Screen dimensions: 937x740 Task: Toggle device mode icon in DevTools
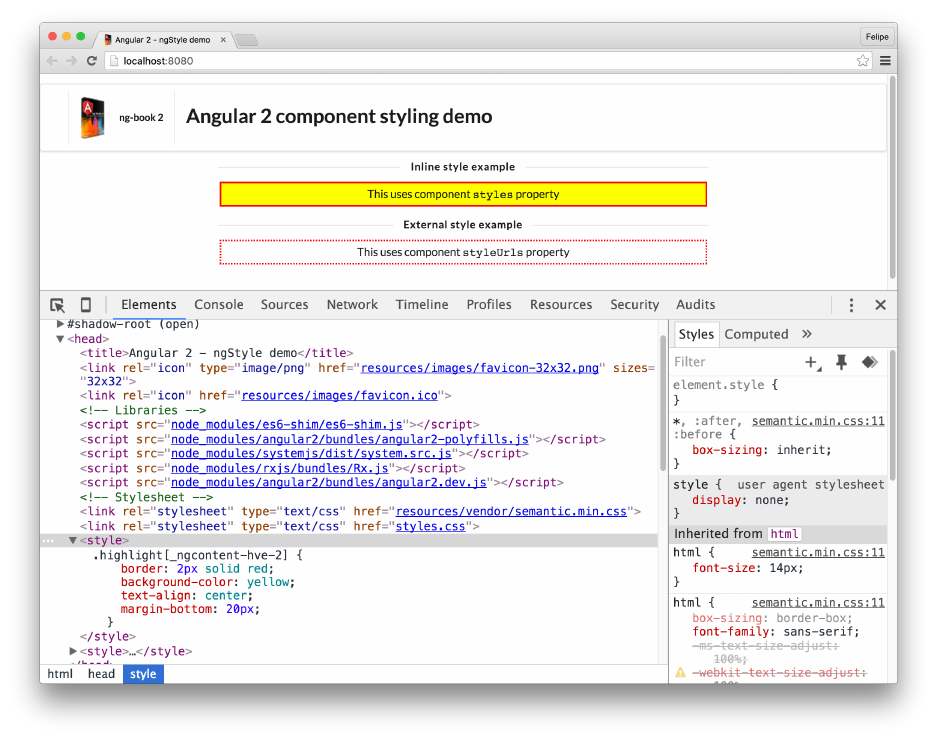tap(86, 305)
